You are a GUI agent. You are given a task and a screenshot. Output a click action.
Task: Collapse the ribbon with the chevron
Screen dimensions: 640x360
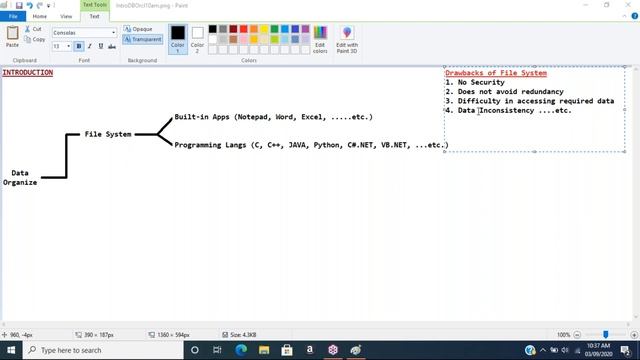tap(624, 16)
